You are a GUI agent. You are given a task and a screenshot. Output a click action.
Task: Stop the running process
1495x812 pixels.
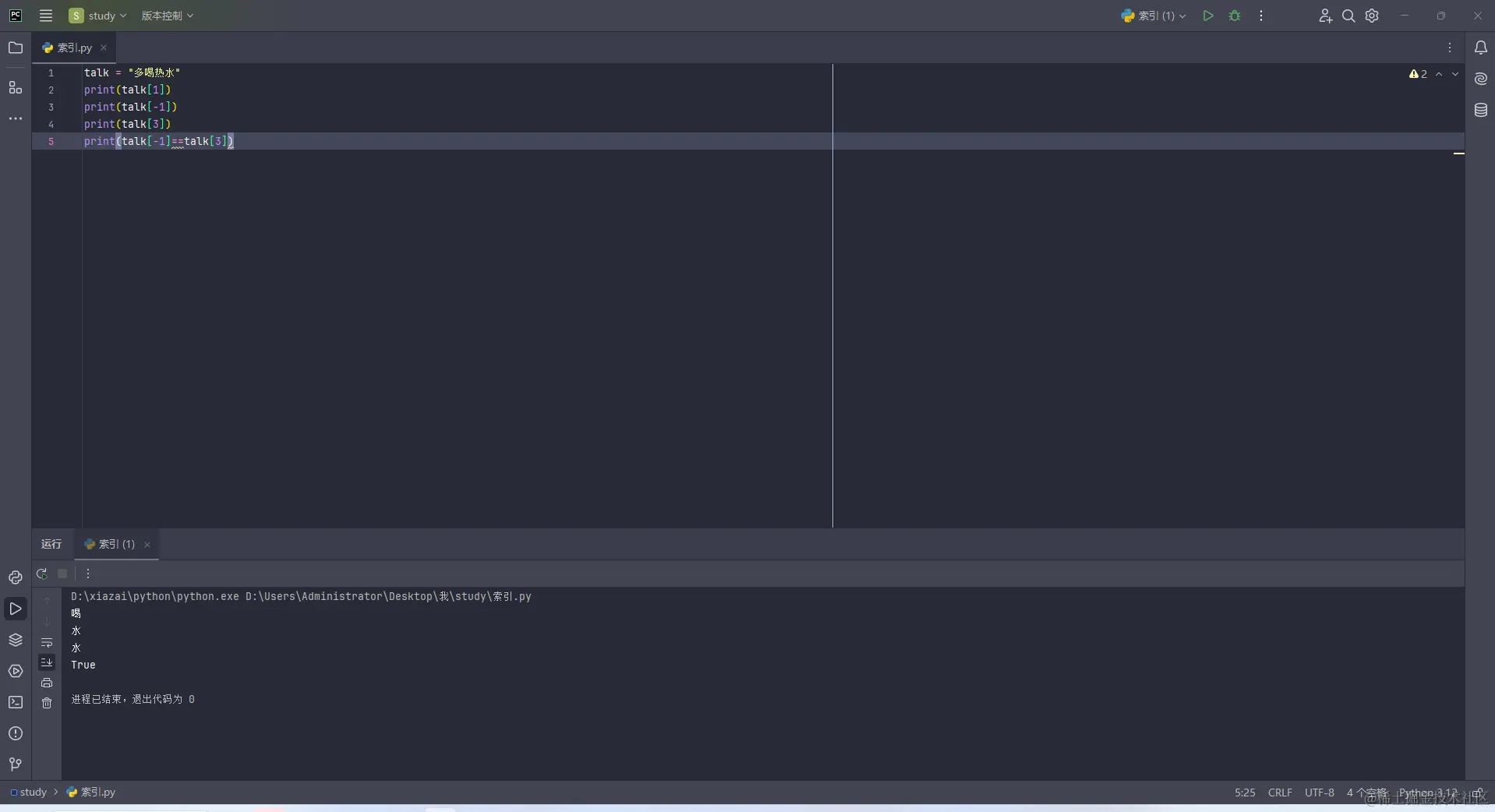tap(63, 574)
